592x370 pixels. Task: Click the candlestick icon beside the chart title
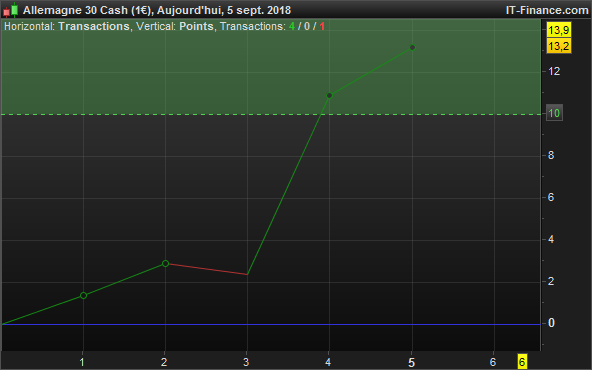11,10
